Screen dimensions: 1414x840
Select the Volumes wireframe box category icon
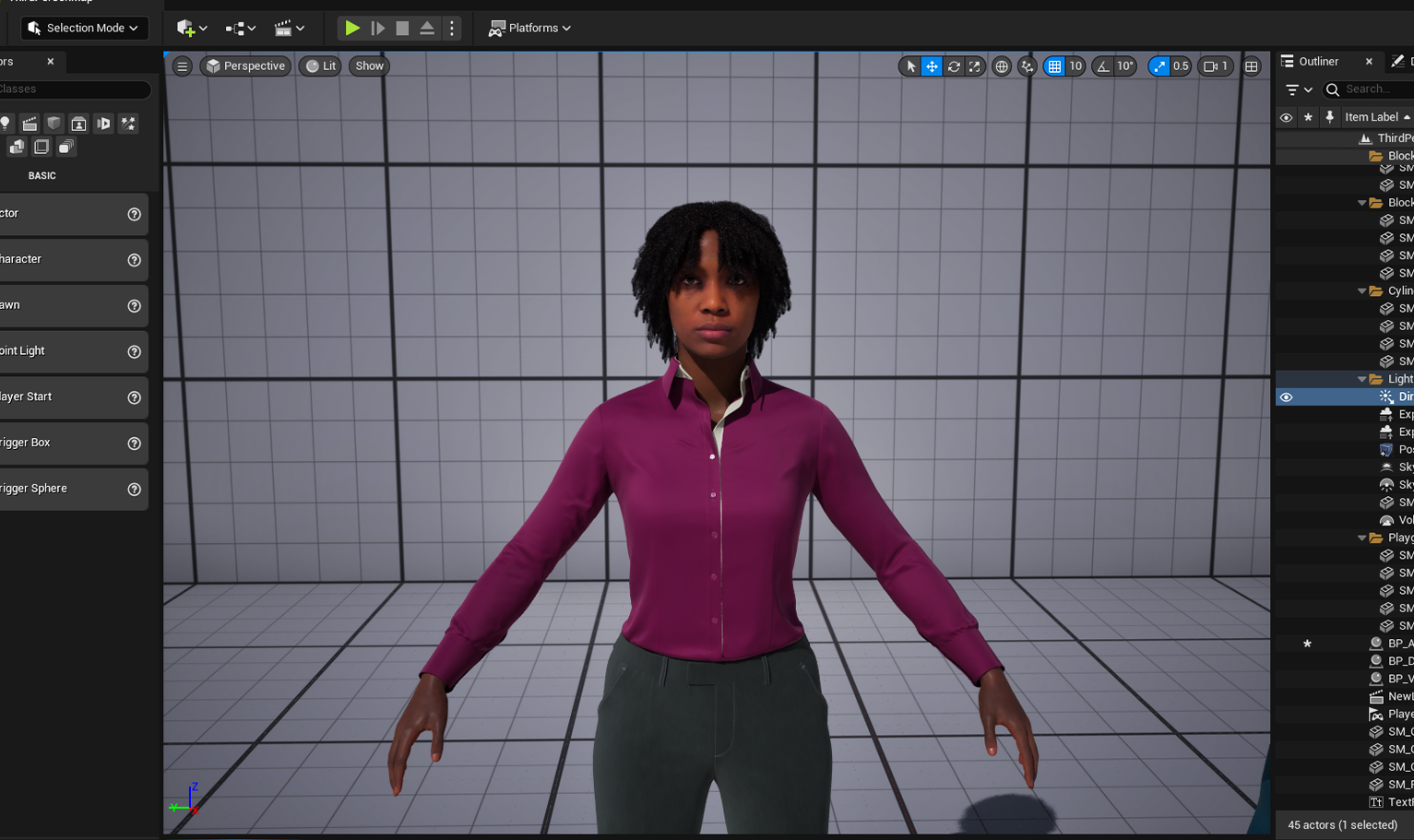point(42,147)
